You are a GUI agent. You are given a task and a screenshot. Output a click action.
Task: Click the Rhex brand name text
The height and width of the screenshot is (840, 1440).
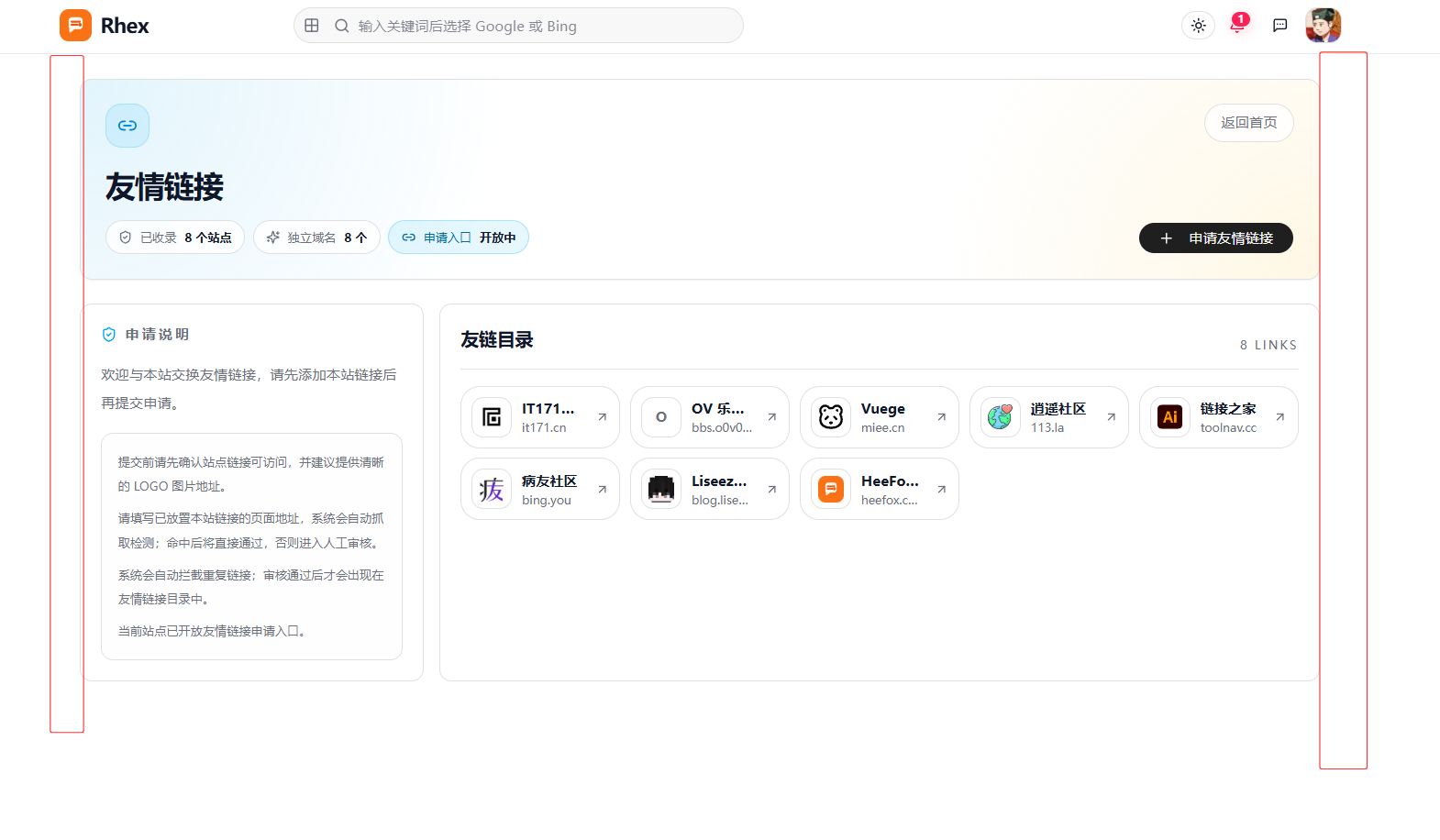(x=125, y=26)
